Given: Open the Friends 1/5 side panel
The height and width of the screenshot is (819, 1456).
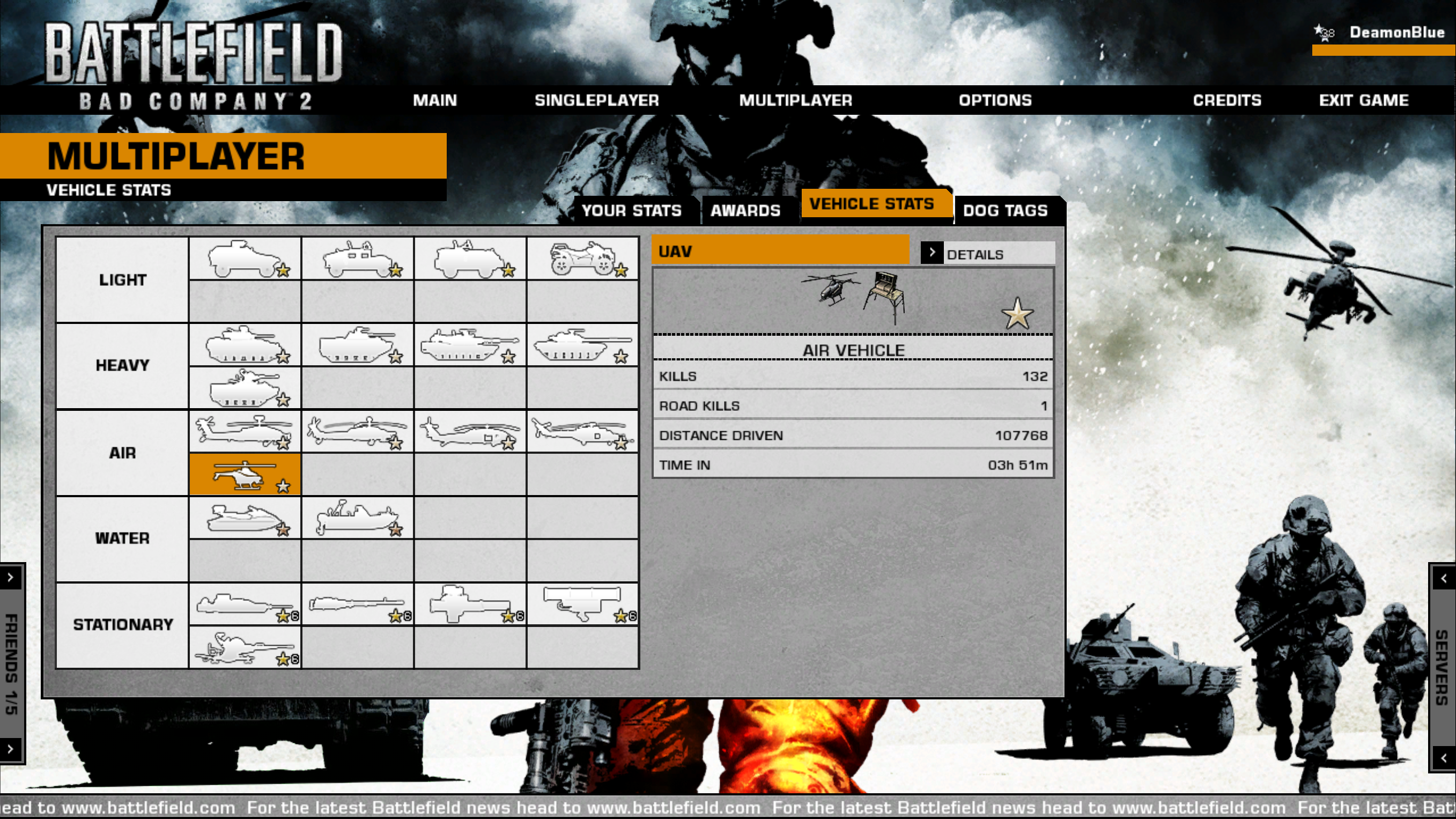Looking at the screenshot, I should [x=11, y=663].
